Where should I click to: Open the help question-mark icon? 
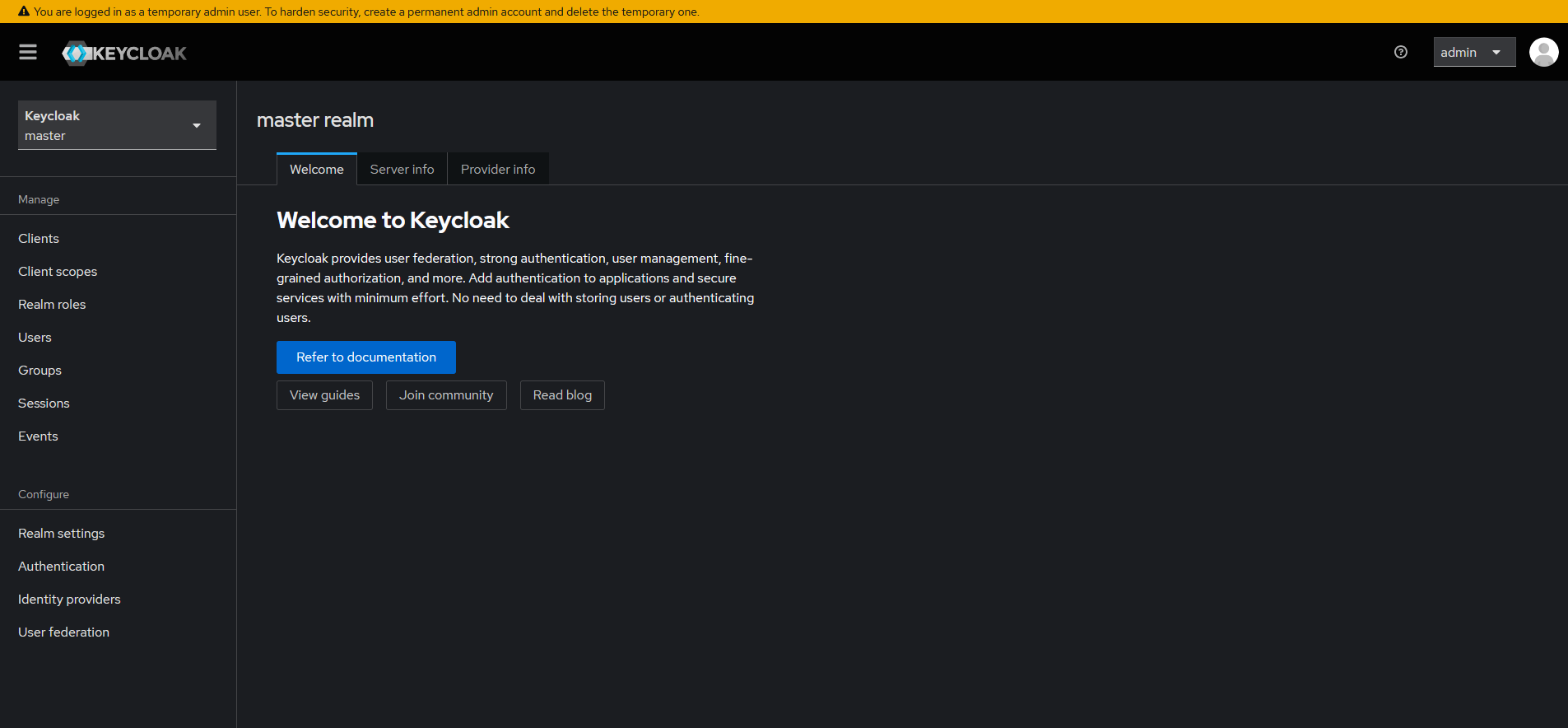1401,52
